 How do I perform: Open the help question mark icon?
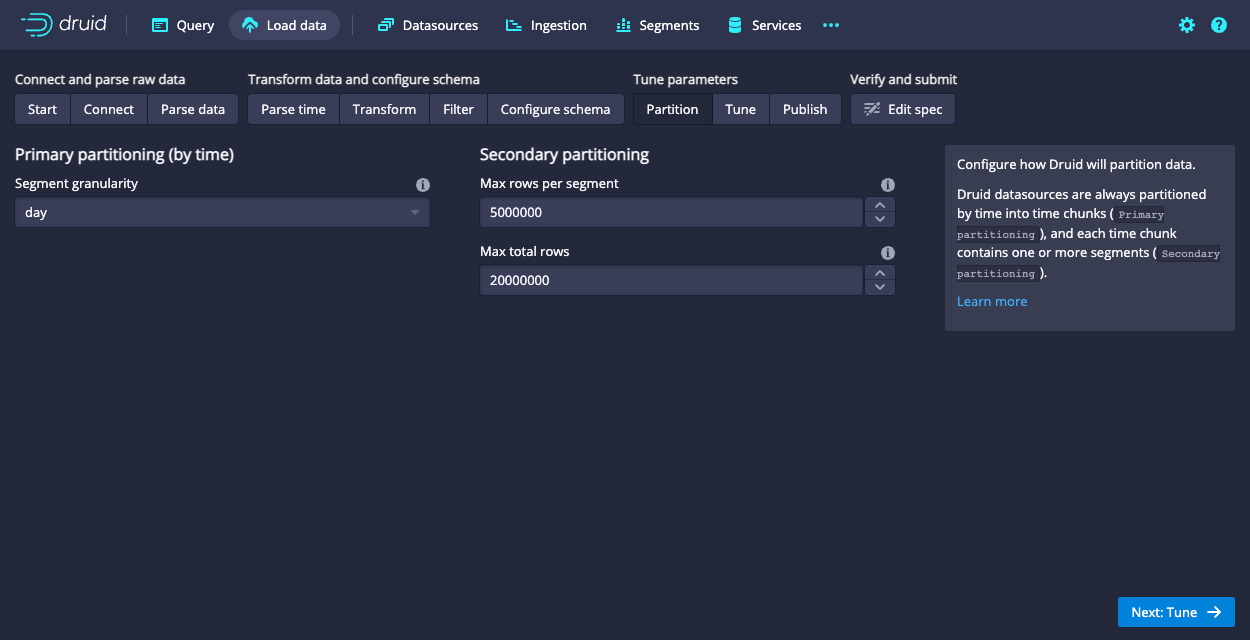point(1219,25)
